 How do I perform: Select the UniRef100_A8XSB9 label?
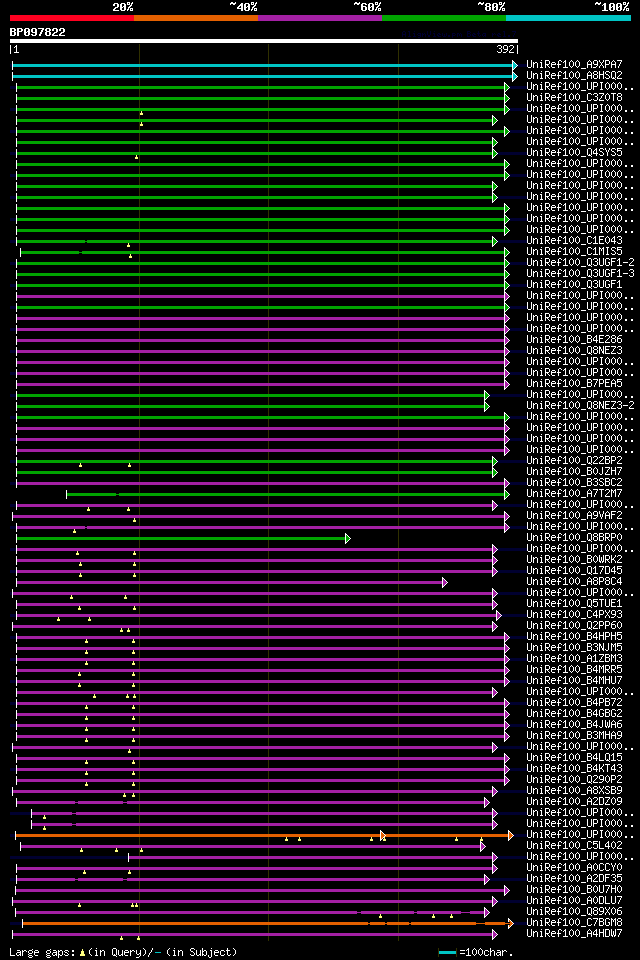(x=574, y=791)
